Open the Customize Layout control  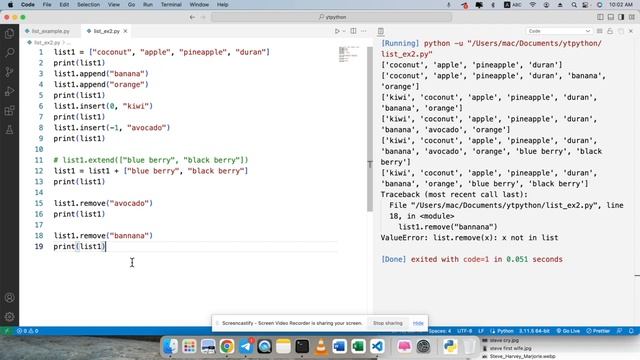pos(632,17)
